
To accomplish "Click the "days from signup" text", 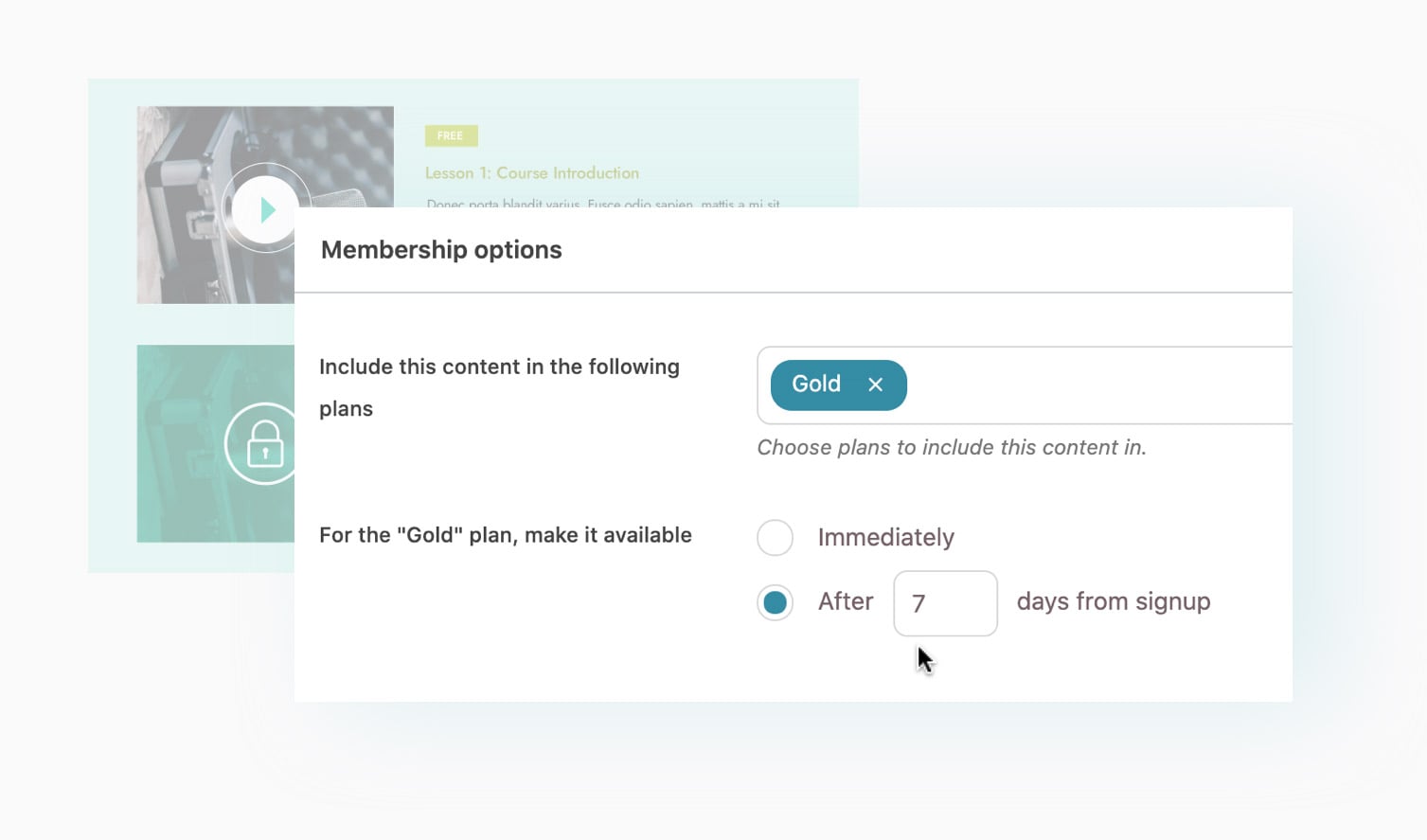I will coord(1113,602).
